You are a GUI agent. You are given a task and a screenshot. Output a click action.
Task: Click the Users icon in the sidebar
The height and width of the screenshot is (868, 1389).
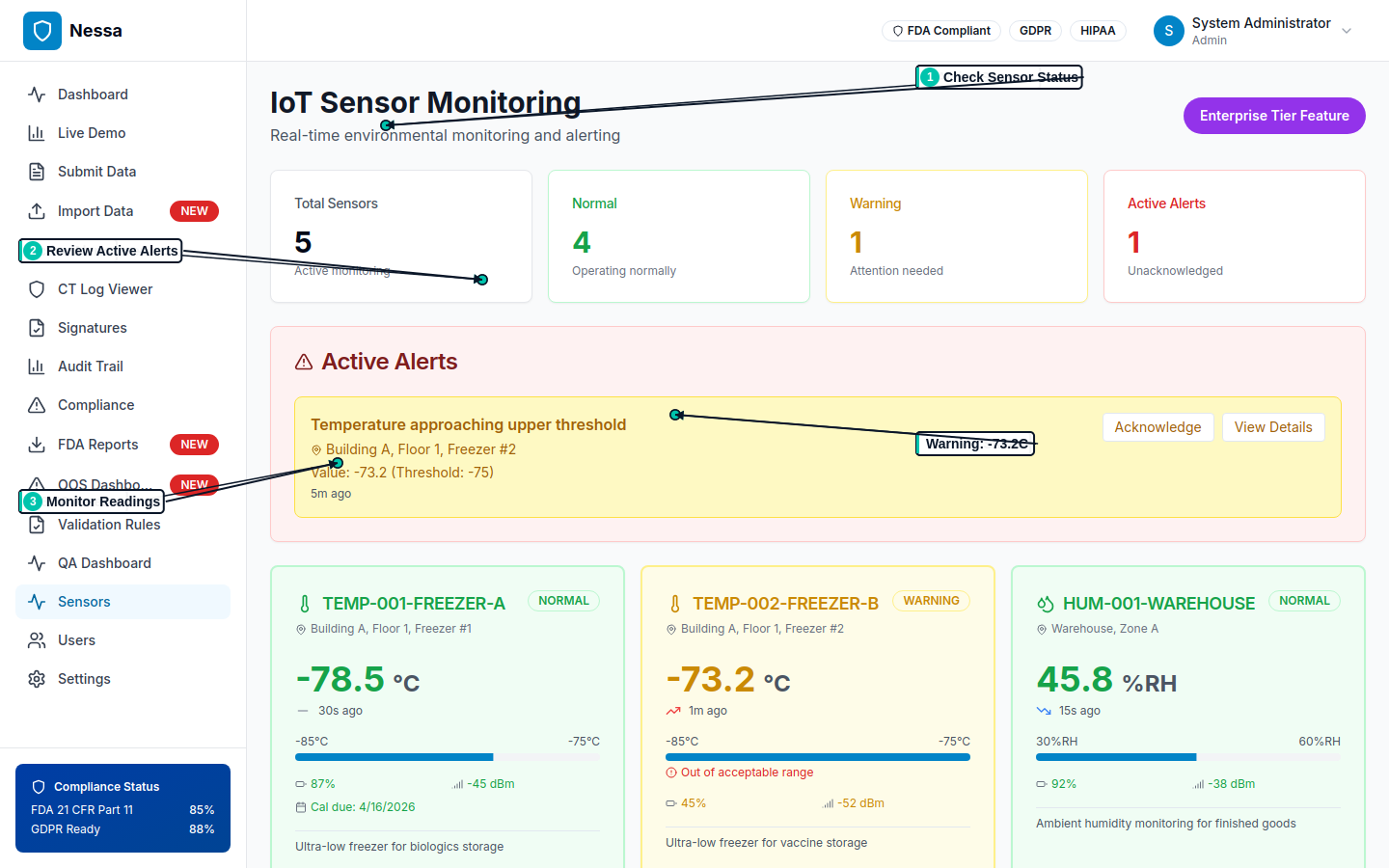tap(36, 639)
